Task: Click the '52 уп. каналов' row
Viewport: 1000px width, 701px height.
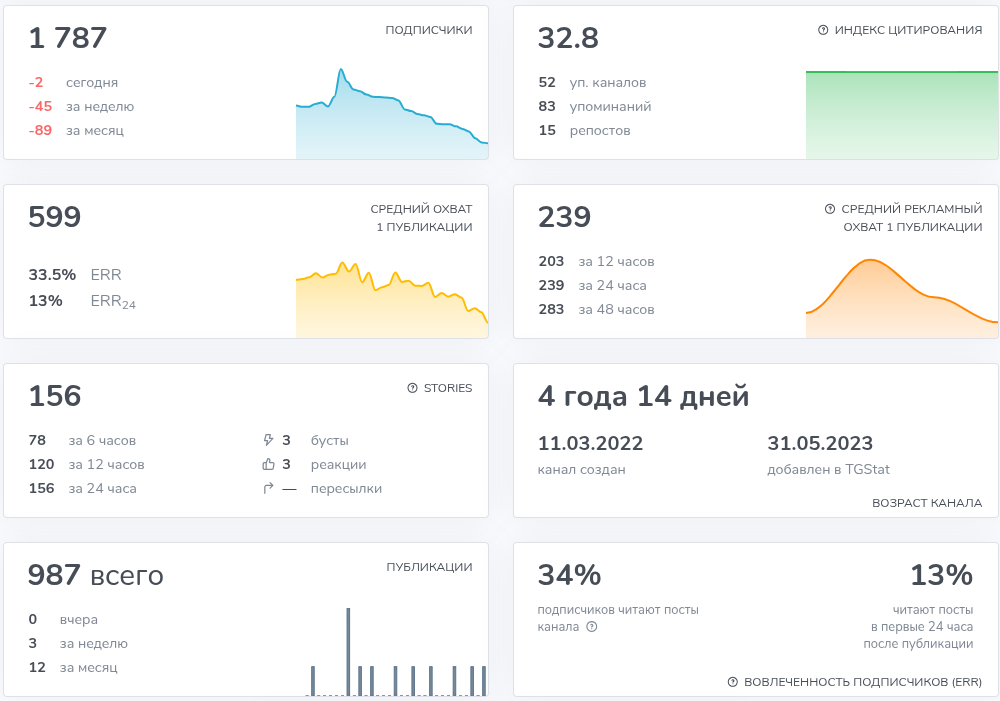Action: point(591,82)
